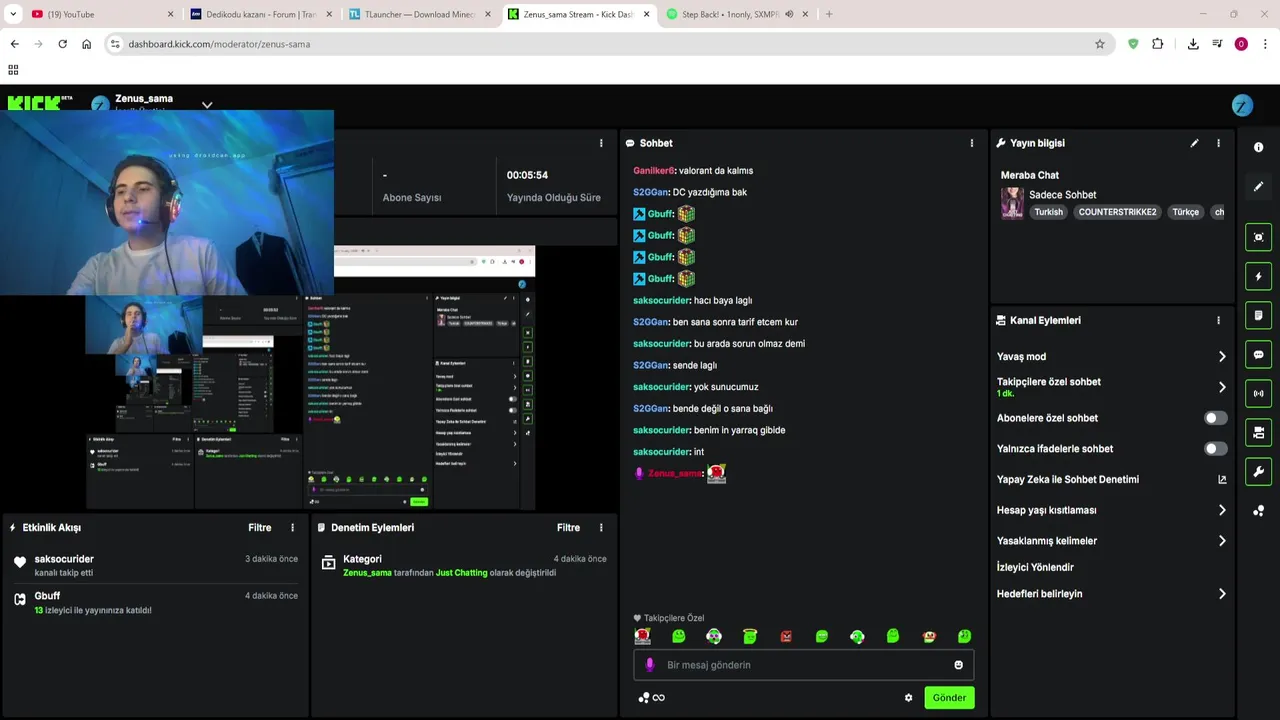This screenshot has height=720, width=1280.
Task: Click the Just Chatting category thumbnail
Action: tap(1012, 203)
